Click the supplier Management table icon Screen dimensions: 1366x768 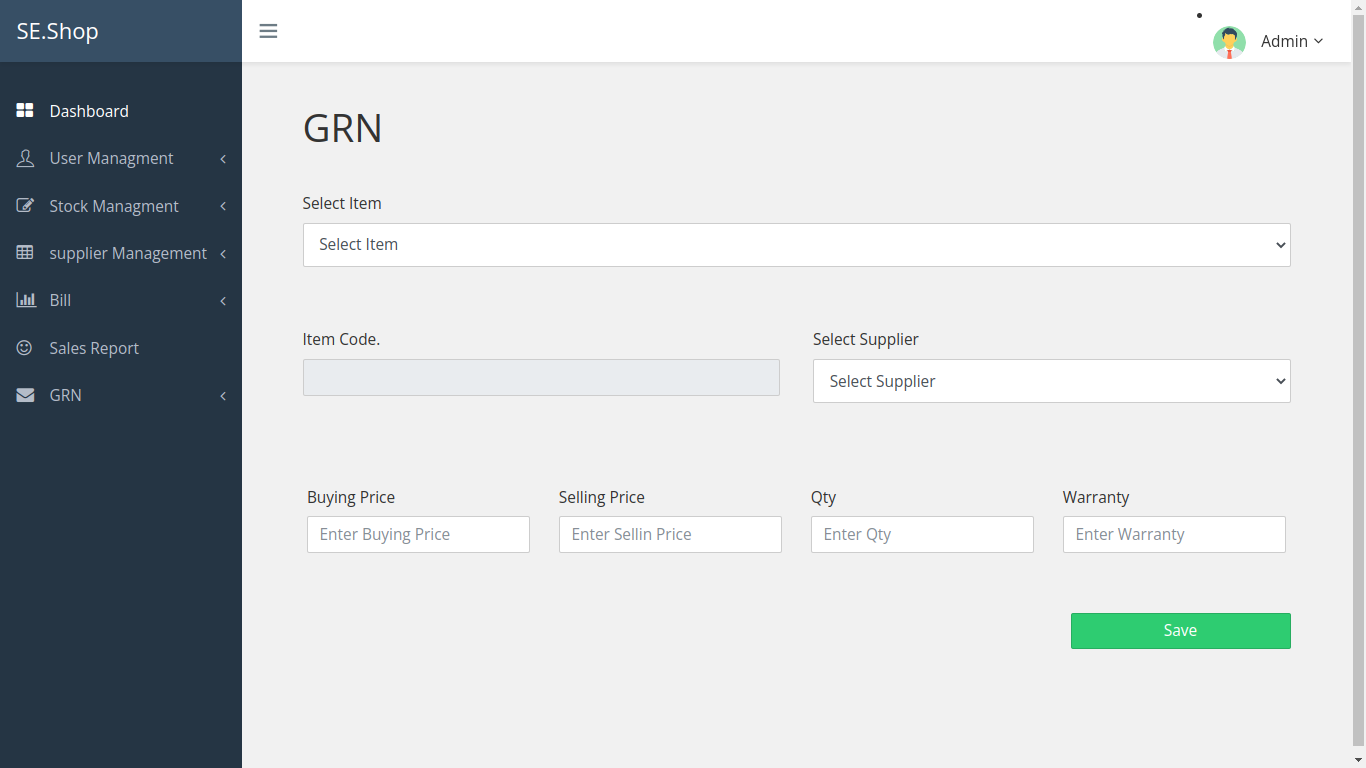pyautogui.click(x=24, y=252)
